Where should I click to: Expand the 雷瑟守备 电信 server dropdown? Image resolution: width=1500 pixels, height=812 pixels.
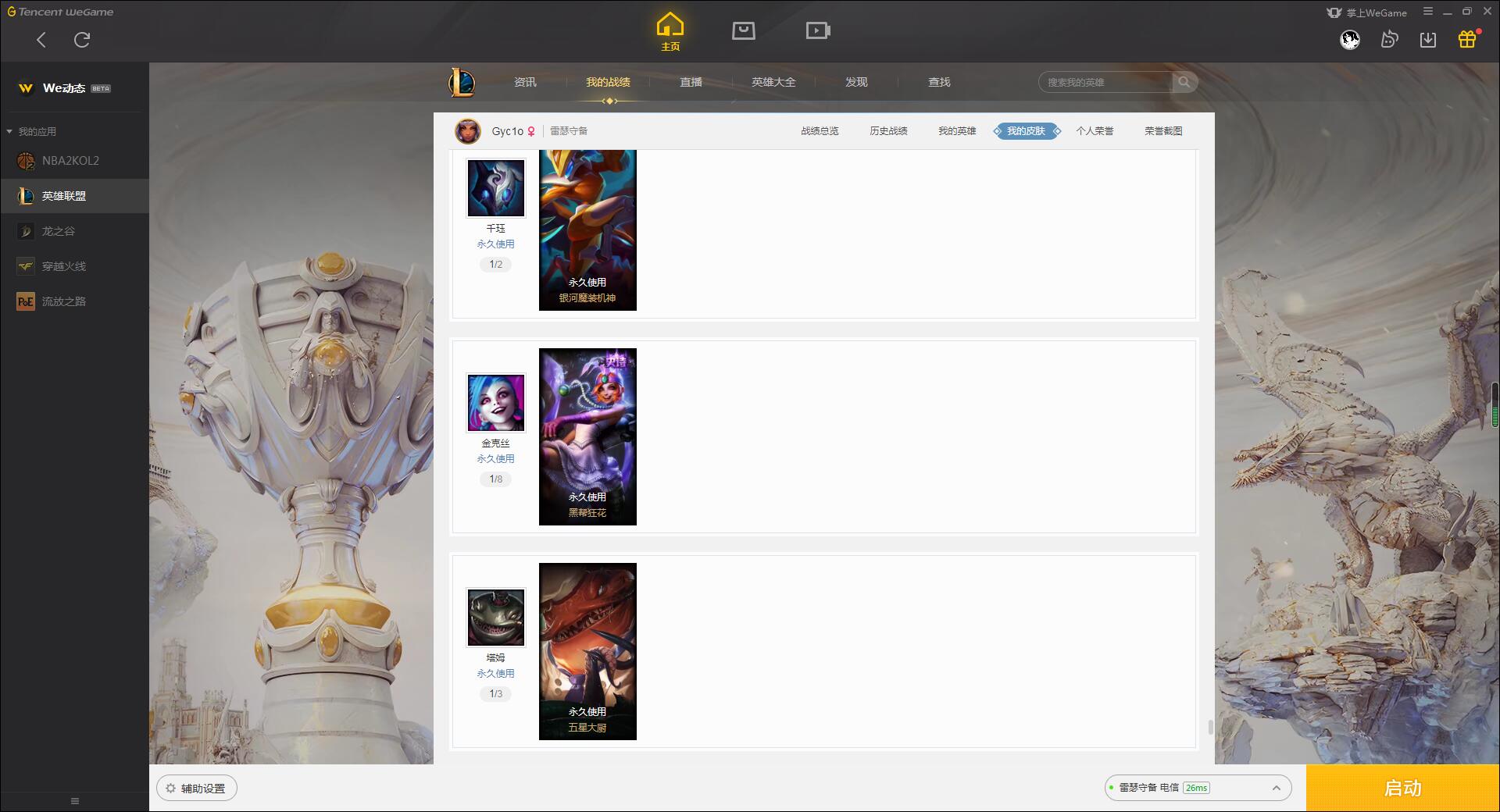point(1198,788)
